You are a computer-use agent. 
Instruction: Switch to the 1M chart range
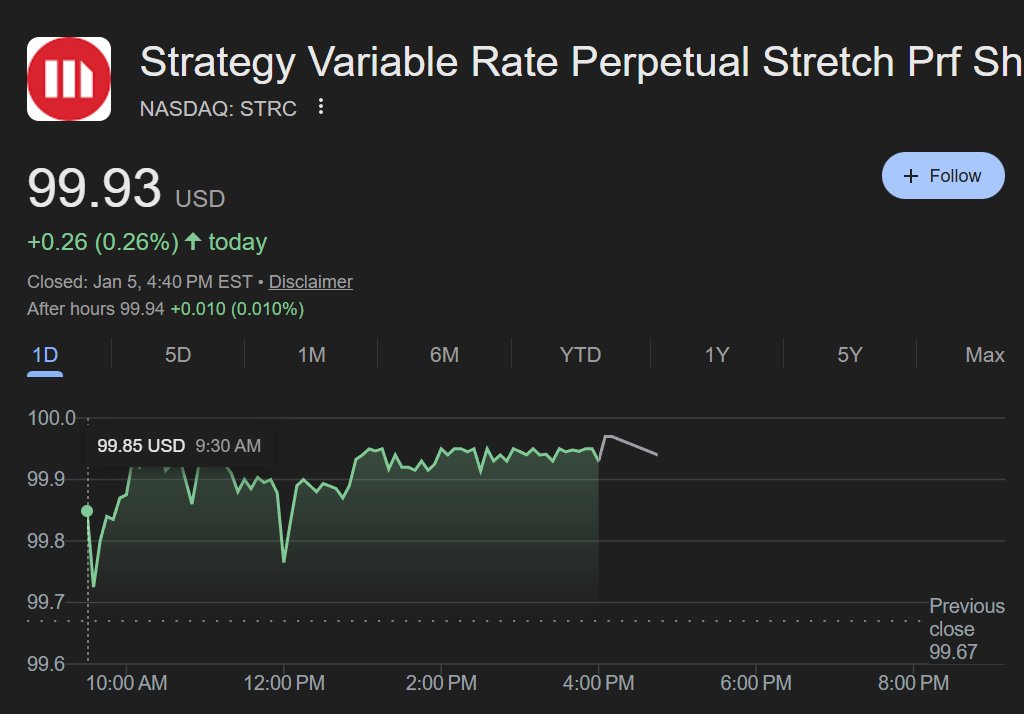pyautogui.click(x=312, y=355)
